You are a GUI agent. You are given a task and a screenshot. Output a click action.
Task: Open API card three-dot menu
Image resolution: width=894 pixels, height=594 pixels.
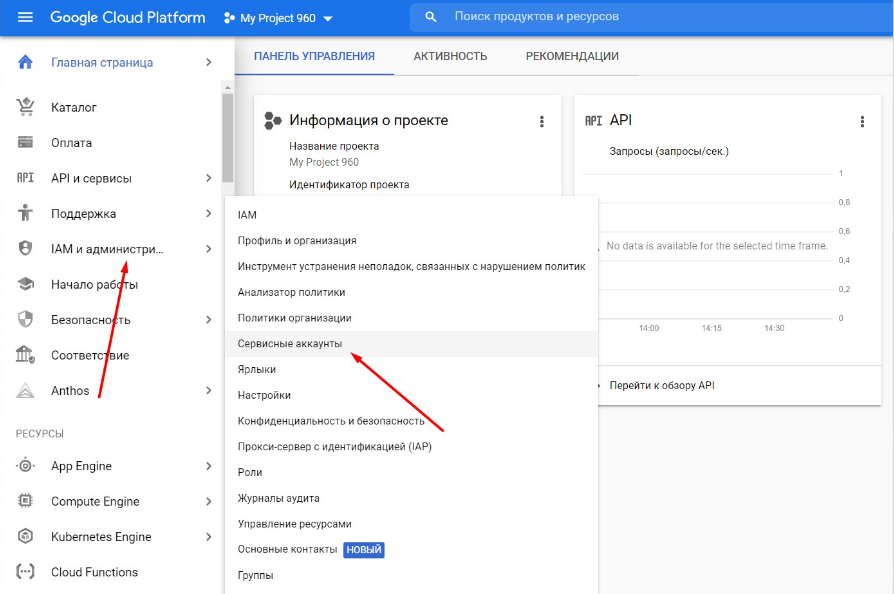[x=862, y=121]
